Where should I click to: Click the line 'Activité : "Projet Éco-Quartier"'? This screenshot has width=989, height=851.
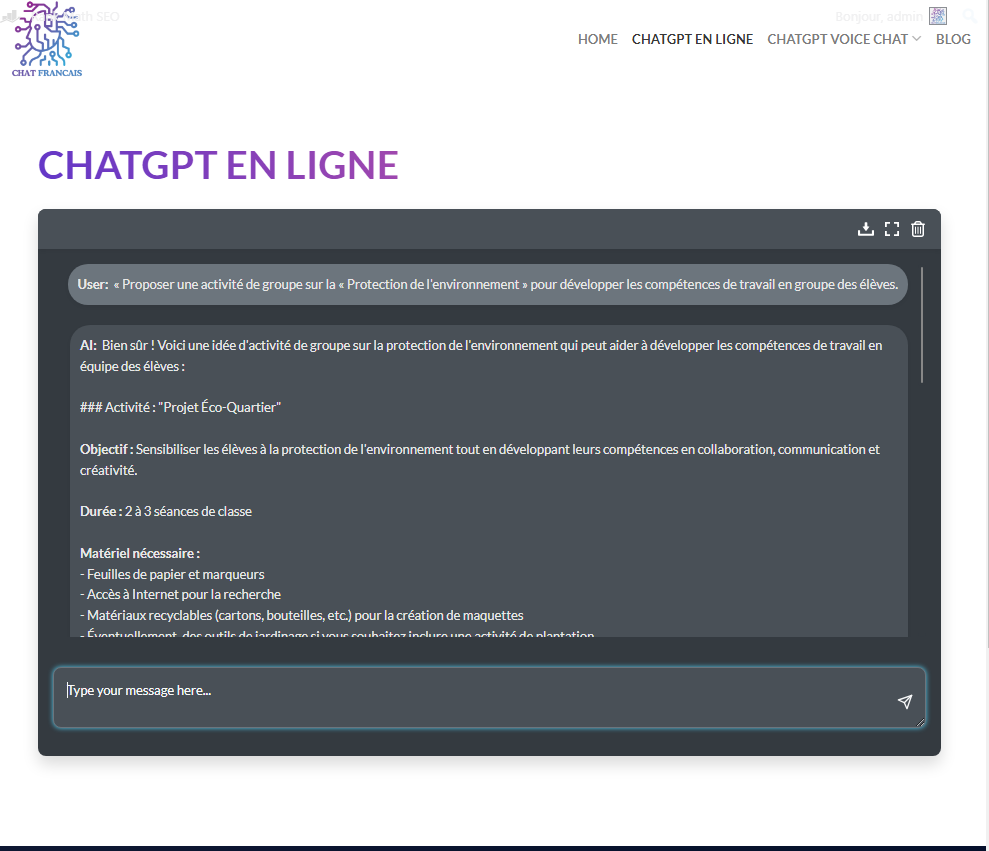pyautogui.click(x=180, y=408)
